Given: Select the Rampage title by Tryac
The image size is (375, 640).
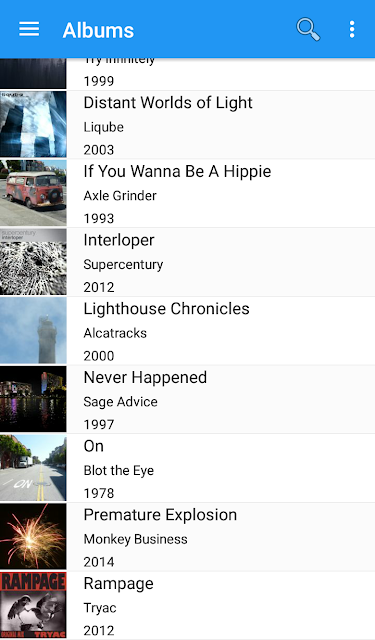Looking at the screenshot, I should tap(118, 584).
